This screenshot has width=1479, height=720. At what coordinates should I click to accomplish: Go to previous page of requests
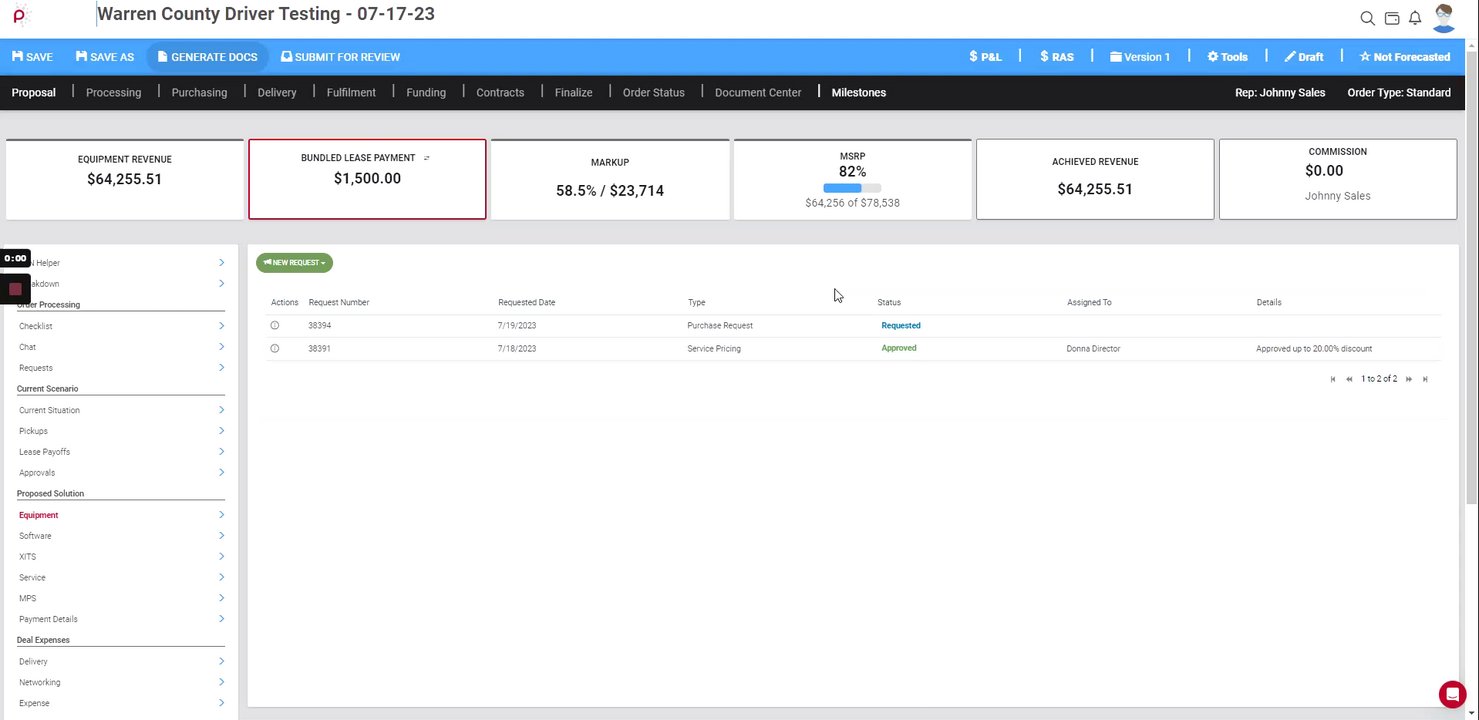[1349, 379]
